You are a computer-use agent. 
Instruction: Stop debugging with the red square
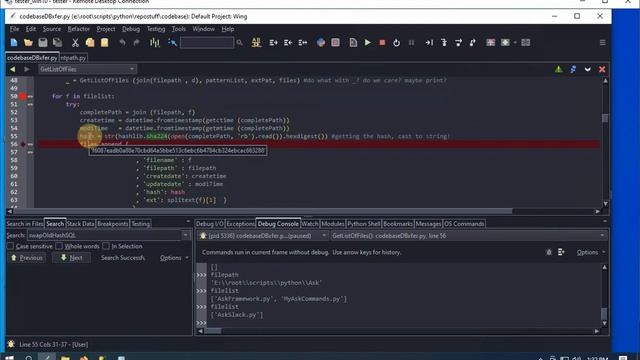[382, 42]
